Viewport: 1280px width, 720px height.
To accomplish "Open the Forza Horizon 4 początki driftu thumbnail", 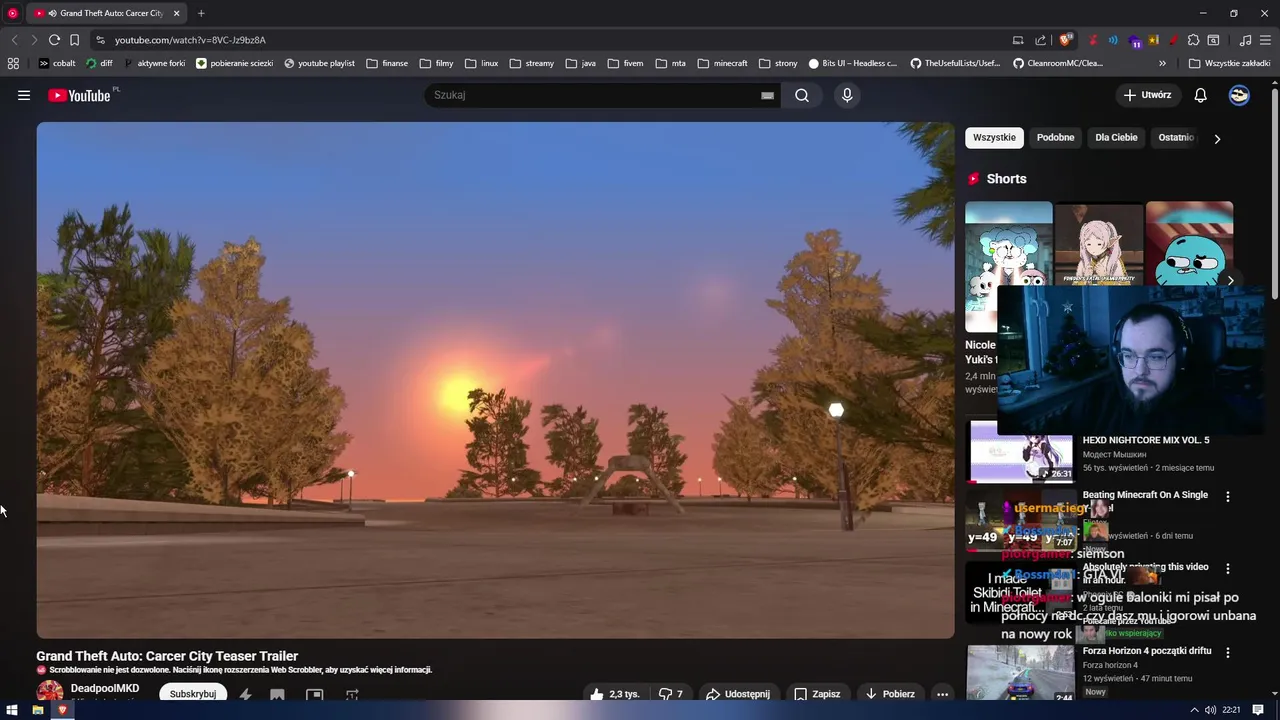I will (x=1020, y=673).
